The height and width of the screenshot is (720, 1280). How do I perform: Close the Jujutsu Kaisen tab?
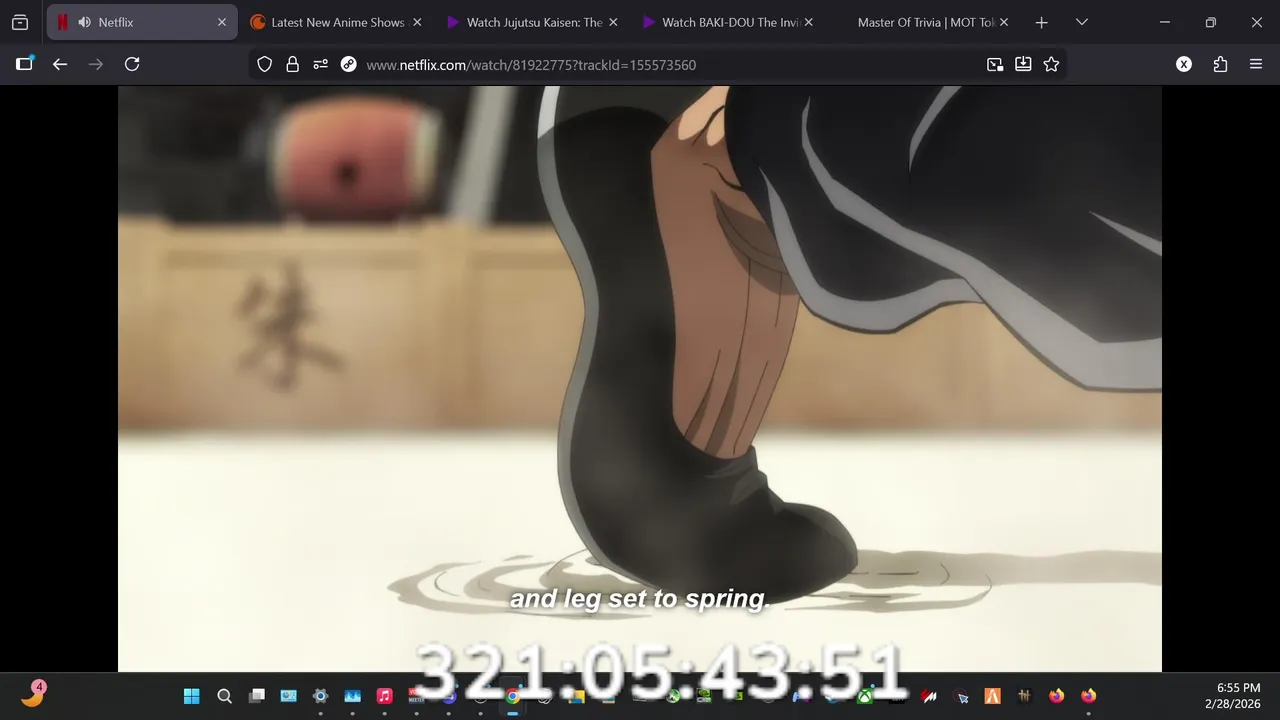tap(613, 22)
